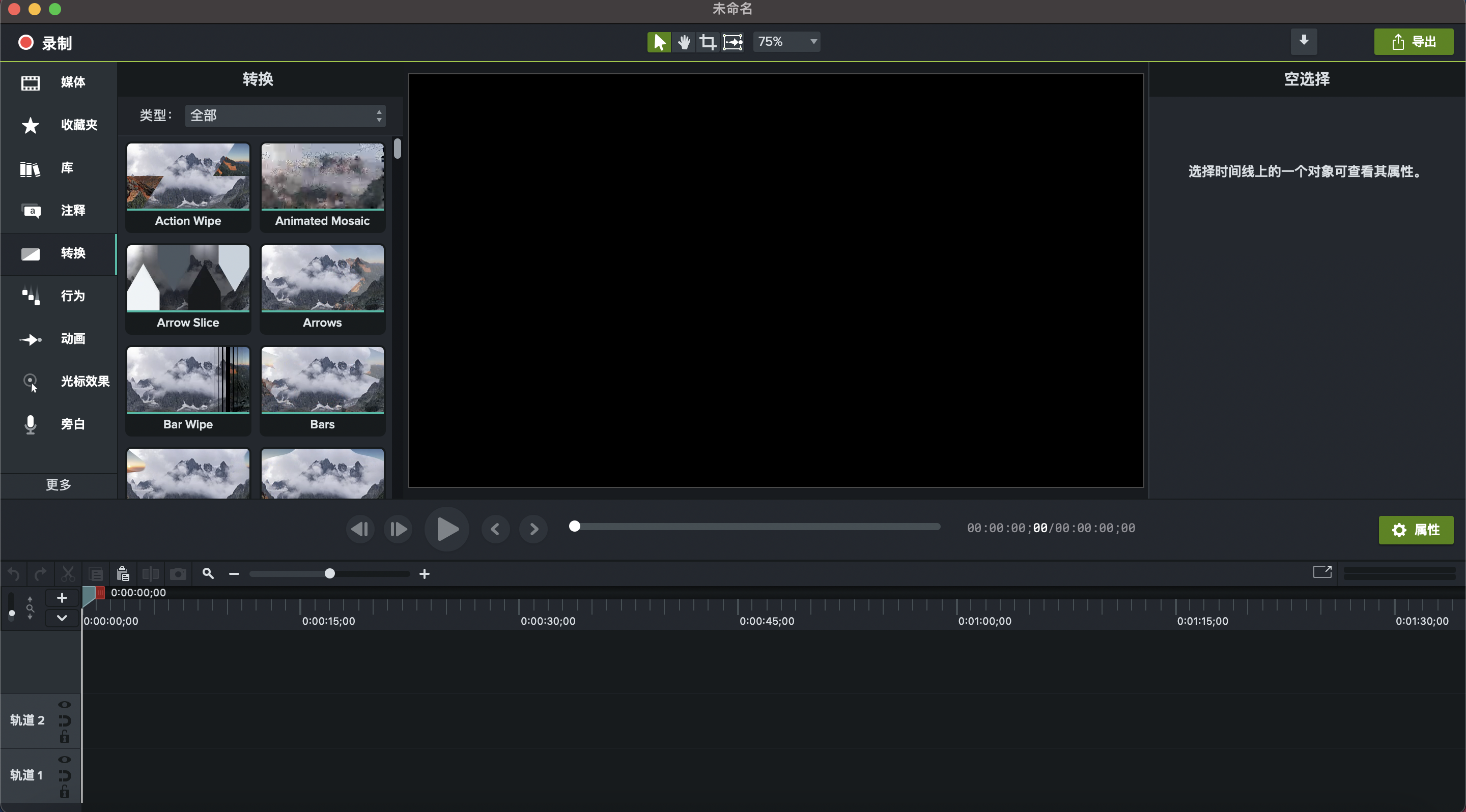The width and height of the screenshot is (1466, 812).
Task: Activate the hand Pan tool
Action: [684, 42]
